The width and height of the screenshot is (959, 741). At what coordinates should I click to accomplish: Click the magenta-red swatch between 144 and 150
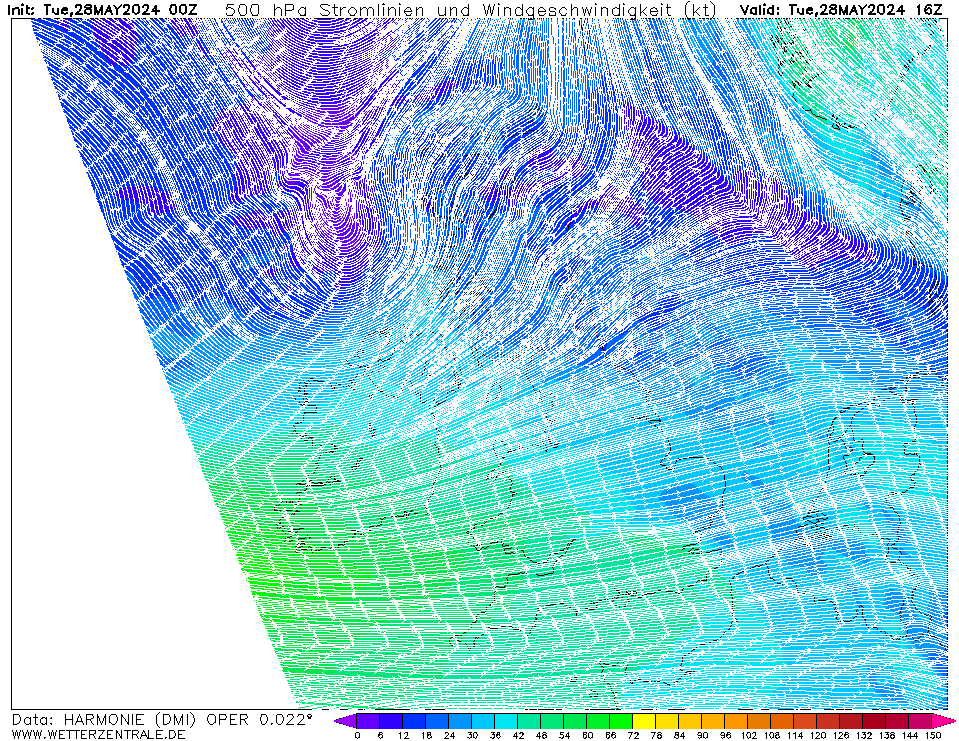[x=921, y=721]
